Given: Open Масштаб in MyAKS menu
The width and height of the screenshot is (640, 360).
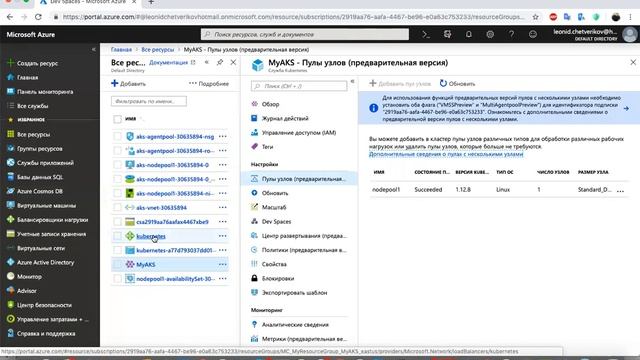Looking at the screenshot, I should tap(274, 207).
